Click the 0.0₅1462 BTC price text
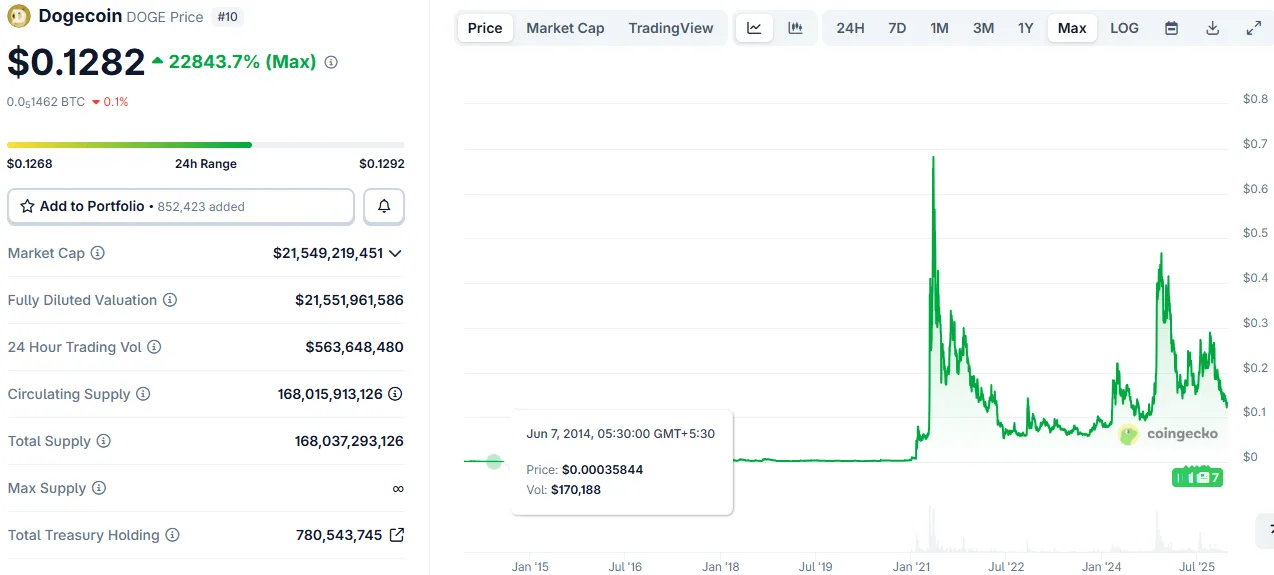Viewport: 1274px width, 575px height. click(x=46, y=102)
